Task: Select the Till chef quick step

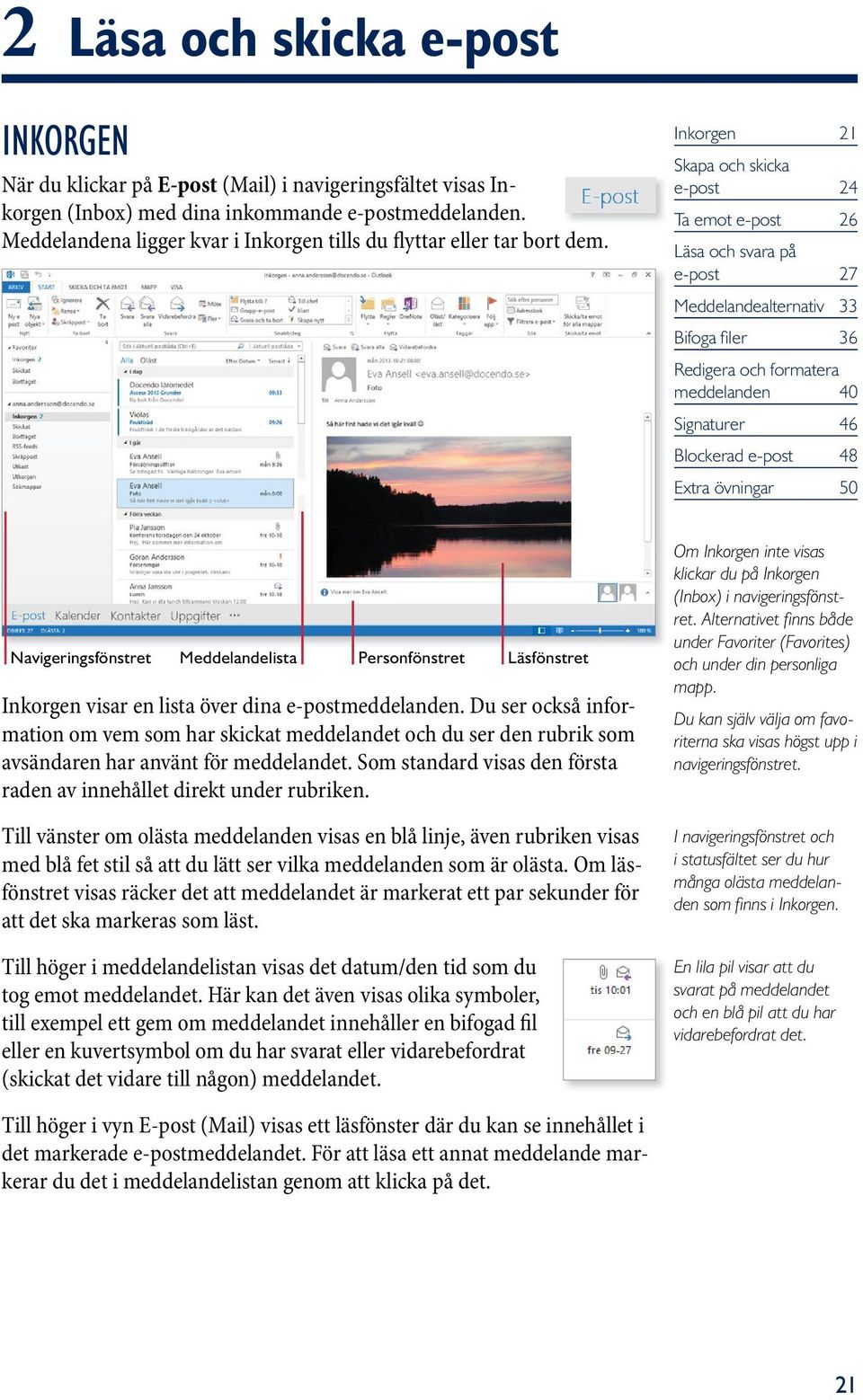Action: [x=303, y=300]
